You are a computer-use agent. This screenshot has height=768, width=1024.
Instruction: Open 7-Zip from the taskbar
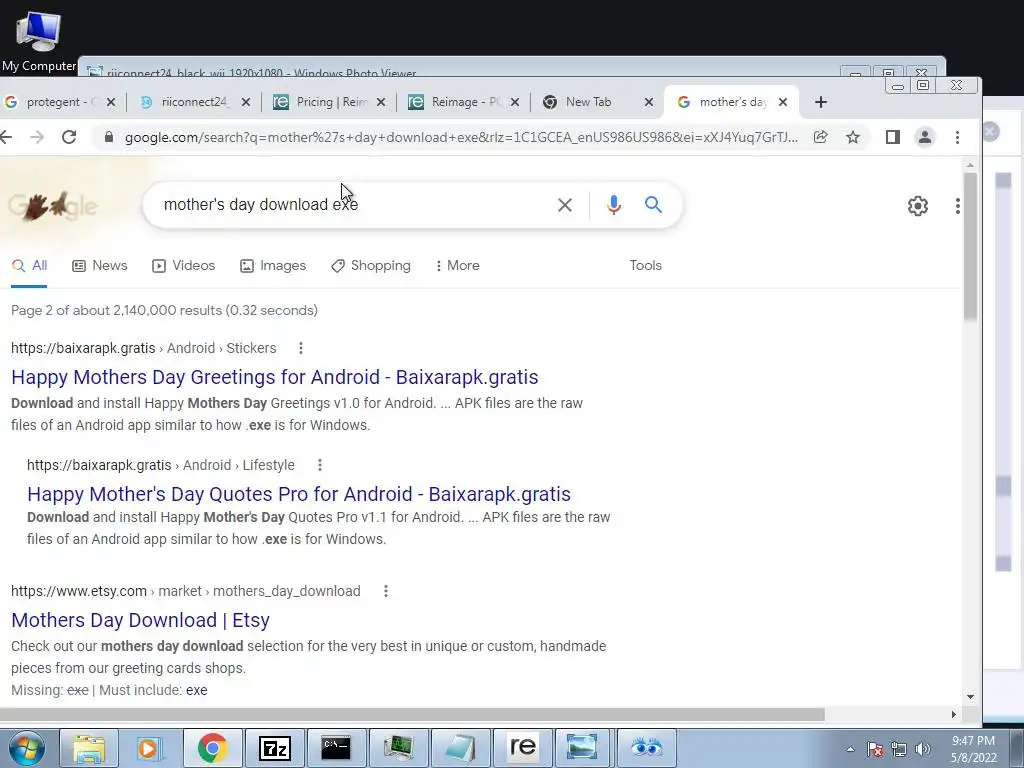pyautogui.click(x=274, y=748)
